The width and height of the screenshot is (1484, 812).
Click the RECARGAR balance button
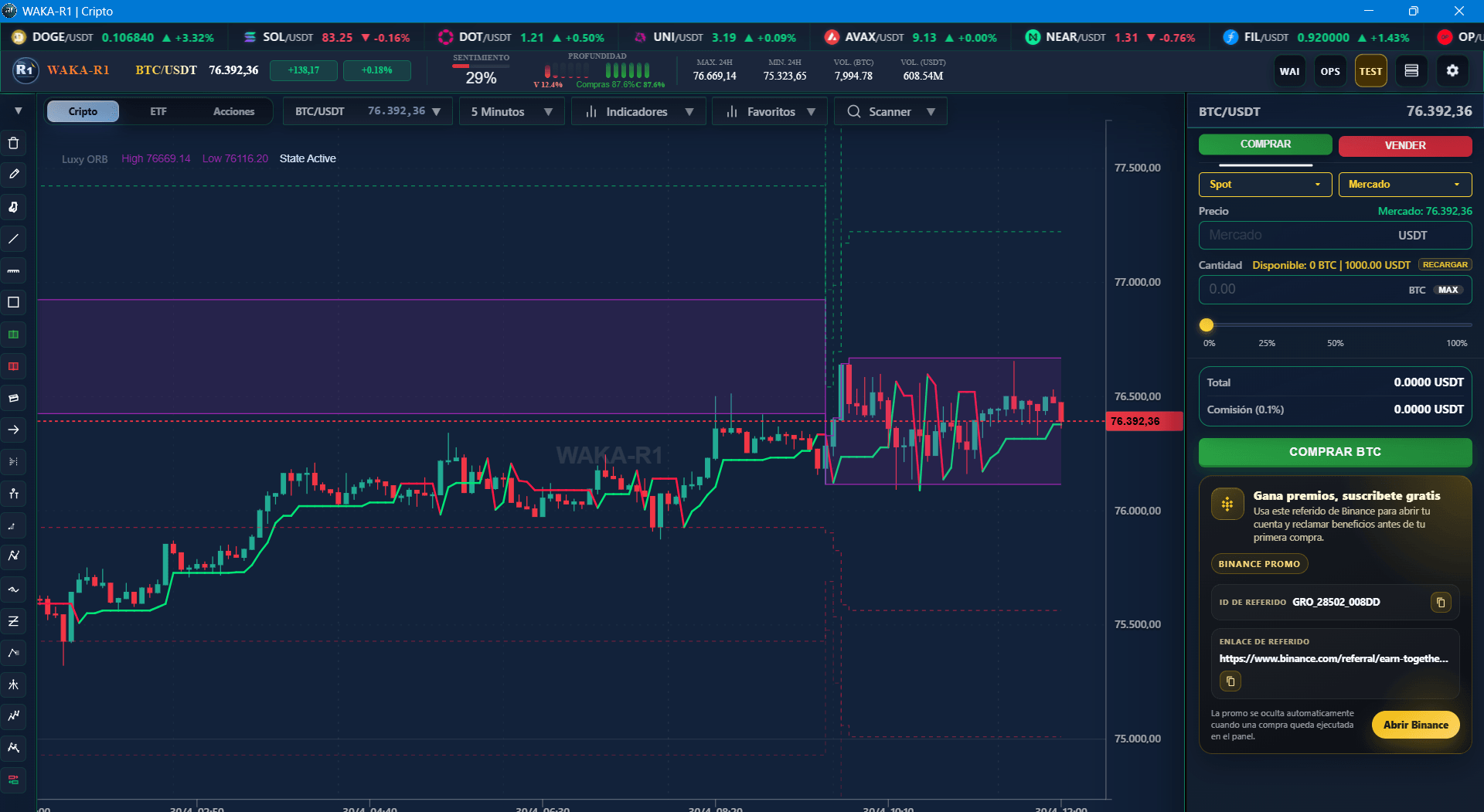pyautogui.click(x=1445, y=264)
